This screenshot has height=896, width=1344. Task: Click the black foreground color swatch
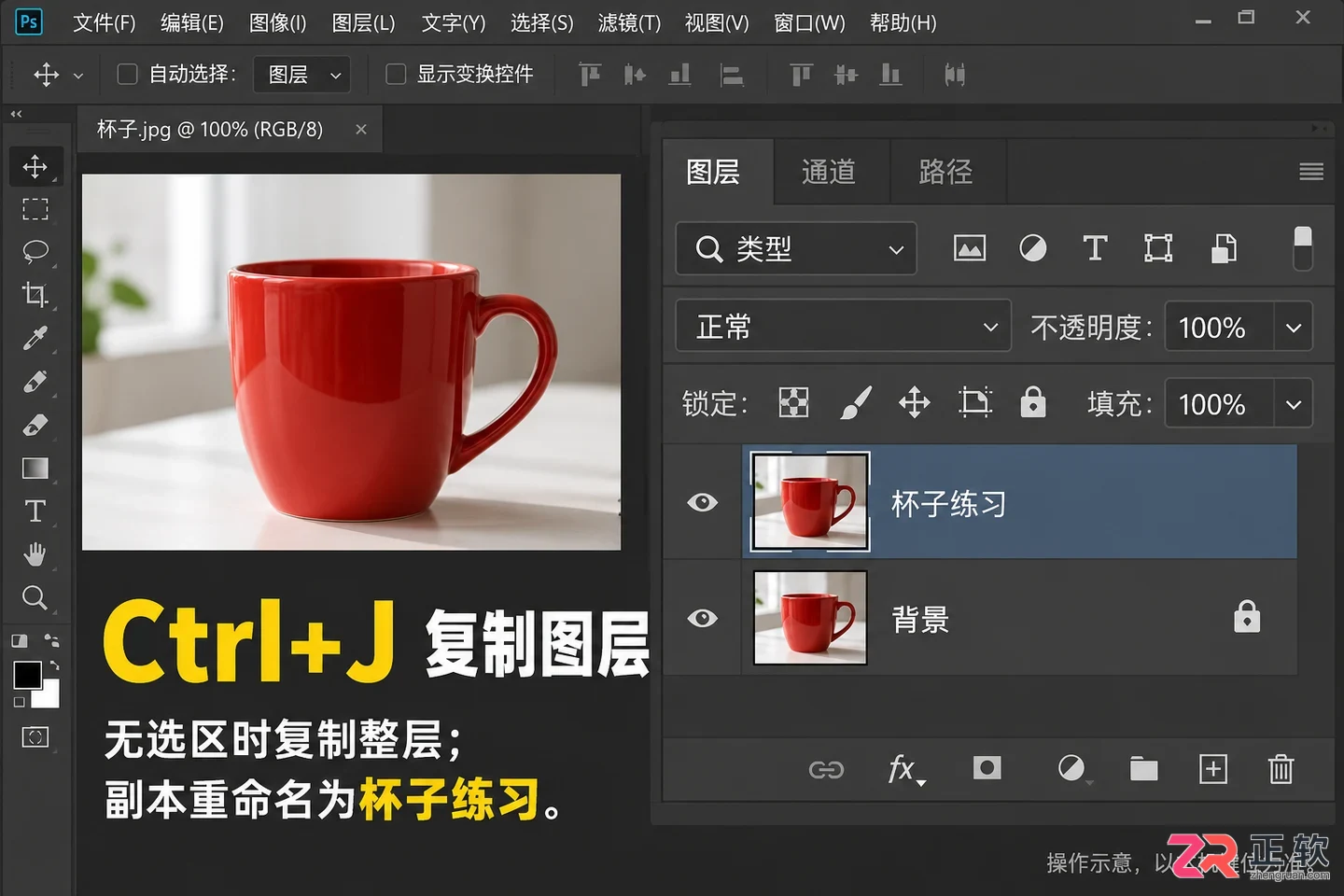[x=27, y=674]
